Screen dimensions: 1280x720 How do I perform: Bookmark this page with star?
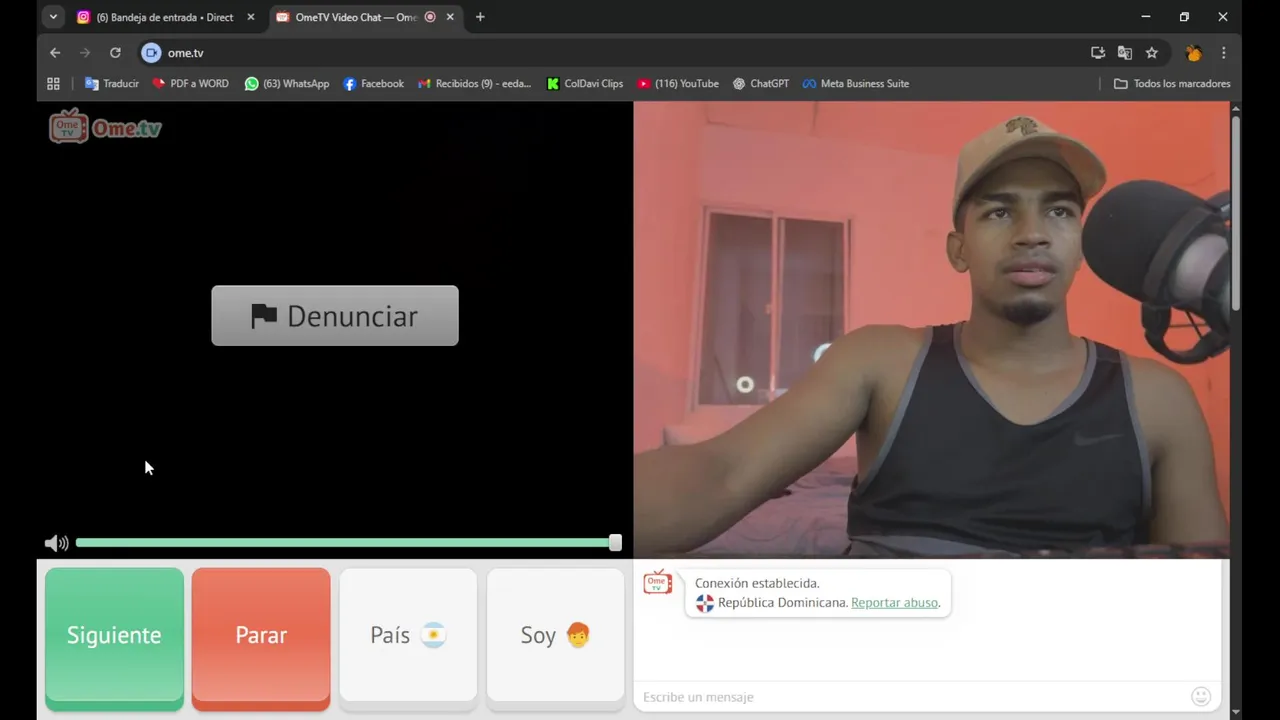[x=1152, y=53]
